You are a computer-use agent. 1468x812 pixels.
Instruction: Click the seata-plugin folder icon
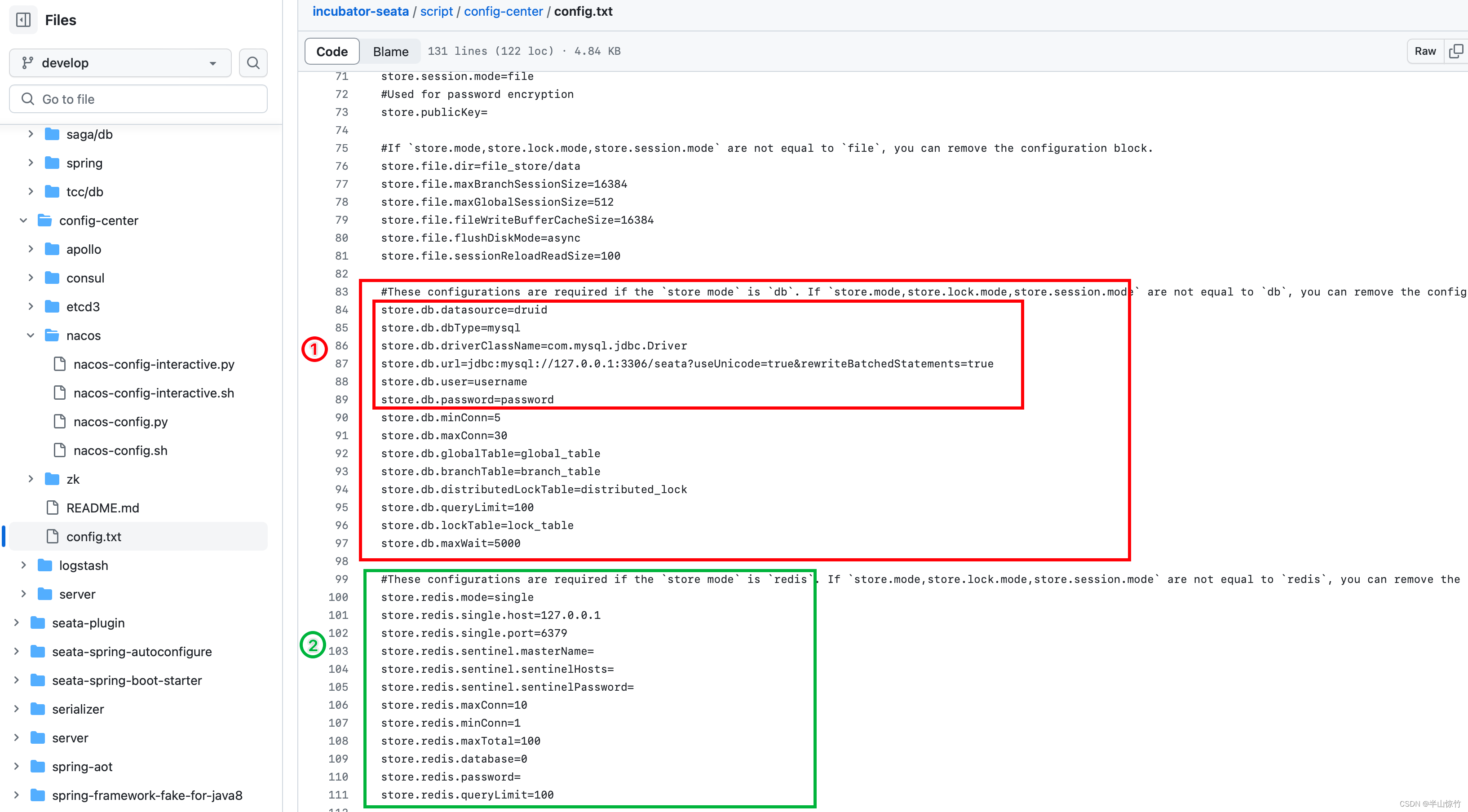[38, 623]
